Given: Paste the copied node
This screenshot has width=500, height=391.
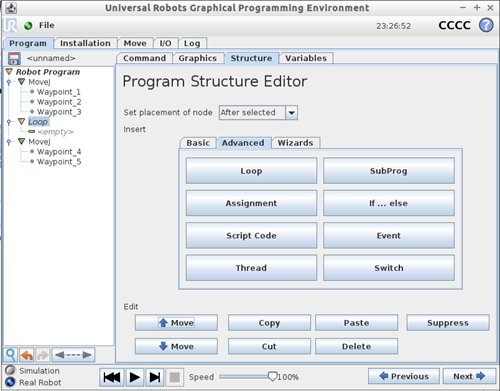Looking at the screenshot, I should [356, 323].
